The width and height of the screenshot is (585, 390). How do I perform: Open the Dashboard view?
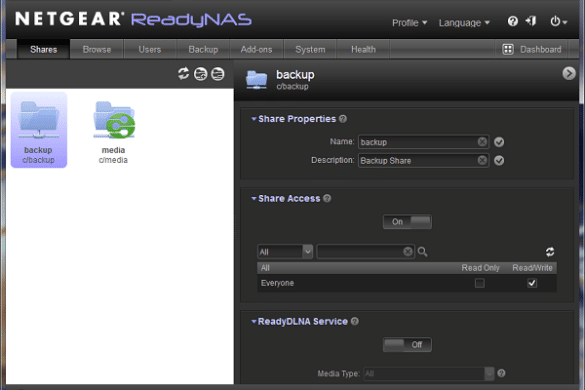click(x=532, y=49)
